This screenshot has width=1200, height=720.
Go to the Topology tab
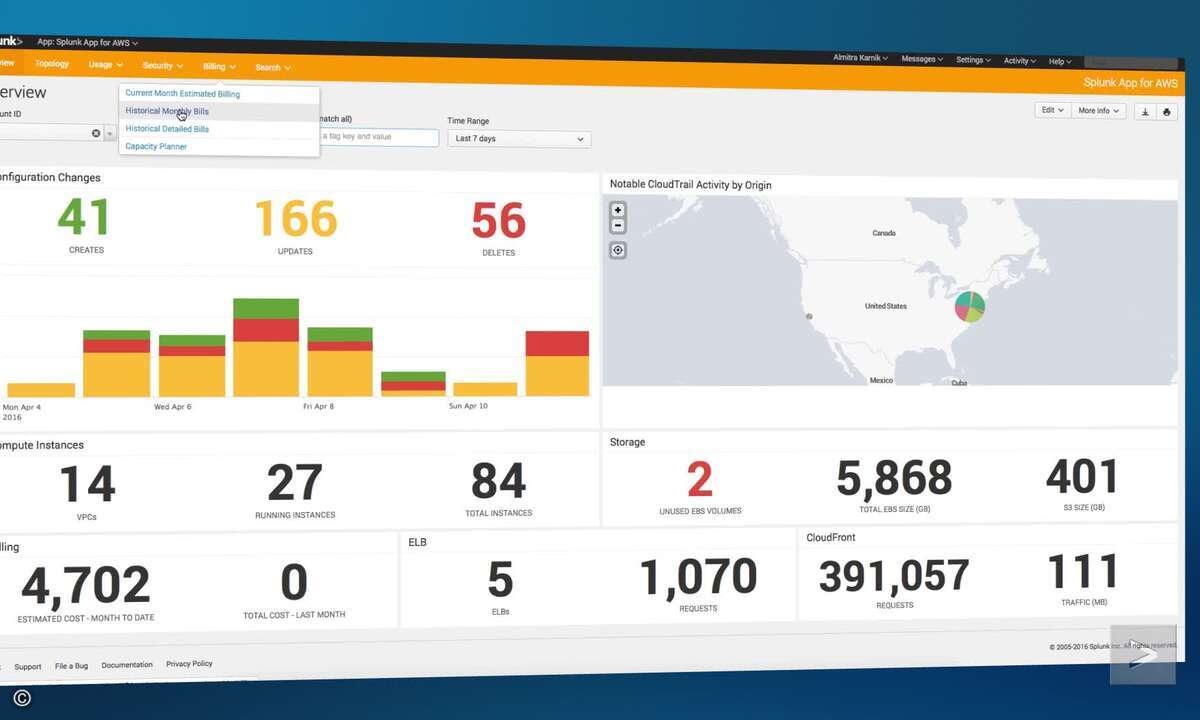pos(52,64)
